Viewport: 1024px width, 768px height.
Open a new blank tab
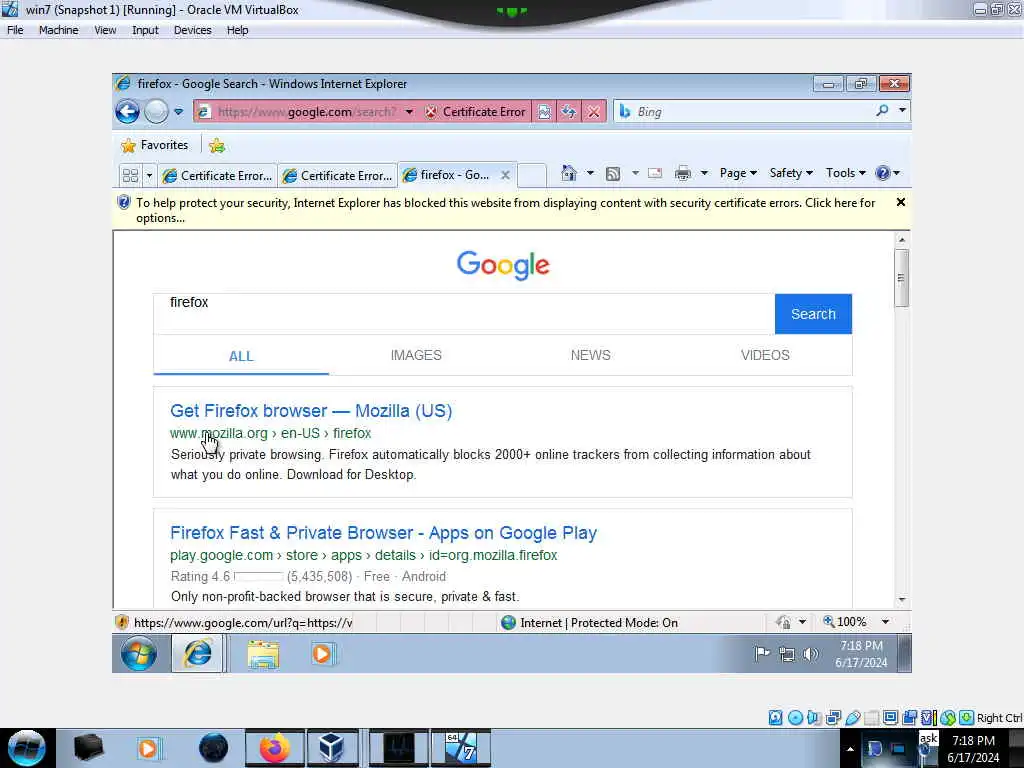[x=532, y=175]
